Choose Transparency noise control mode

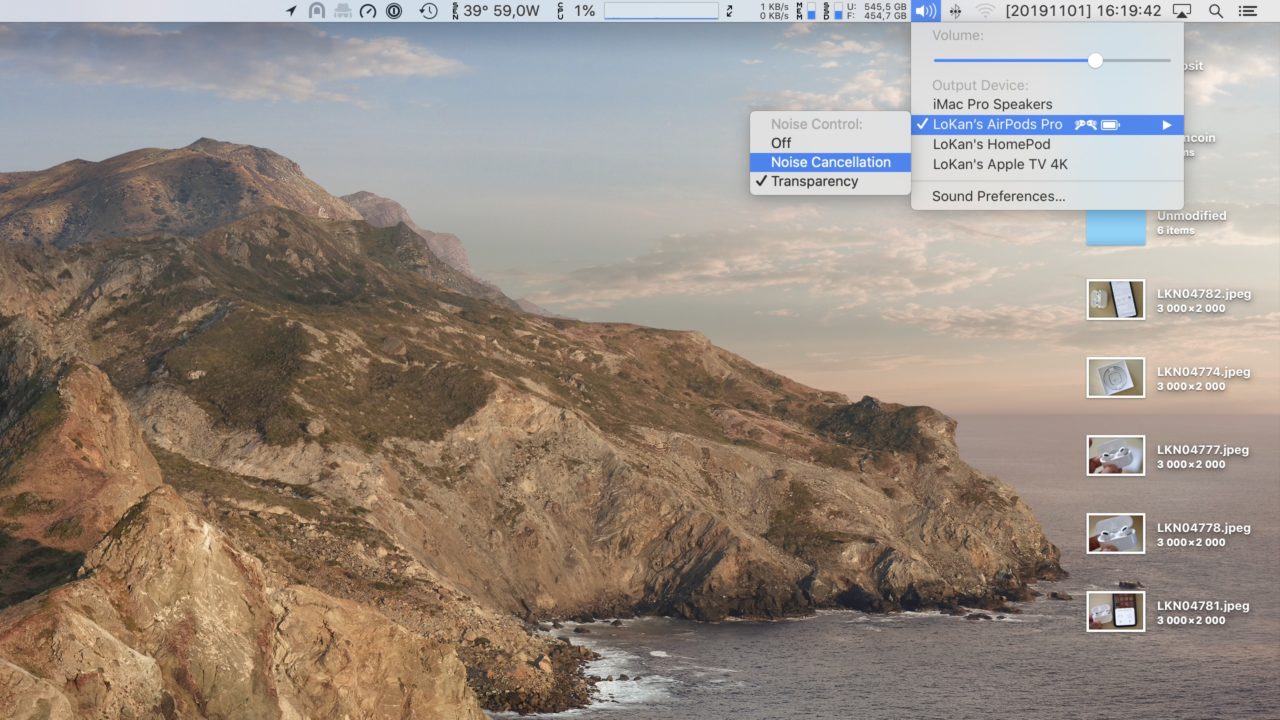[830, 181]
